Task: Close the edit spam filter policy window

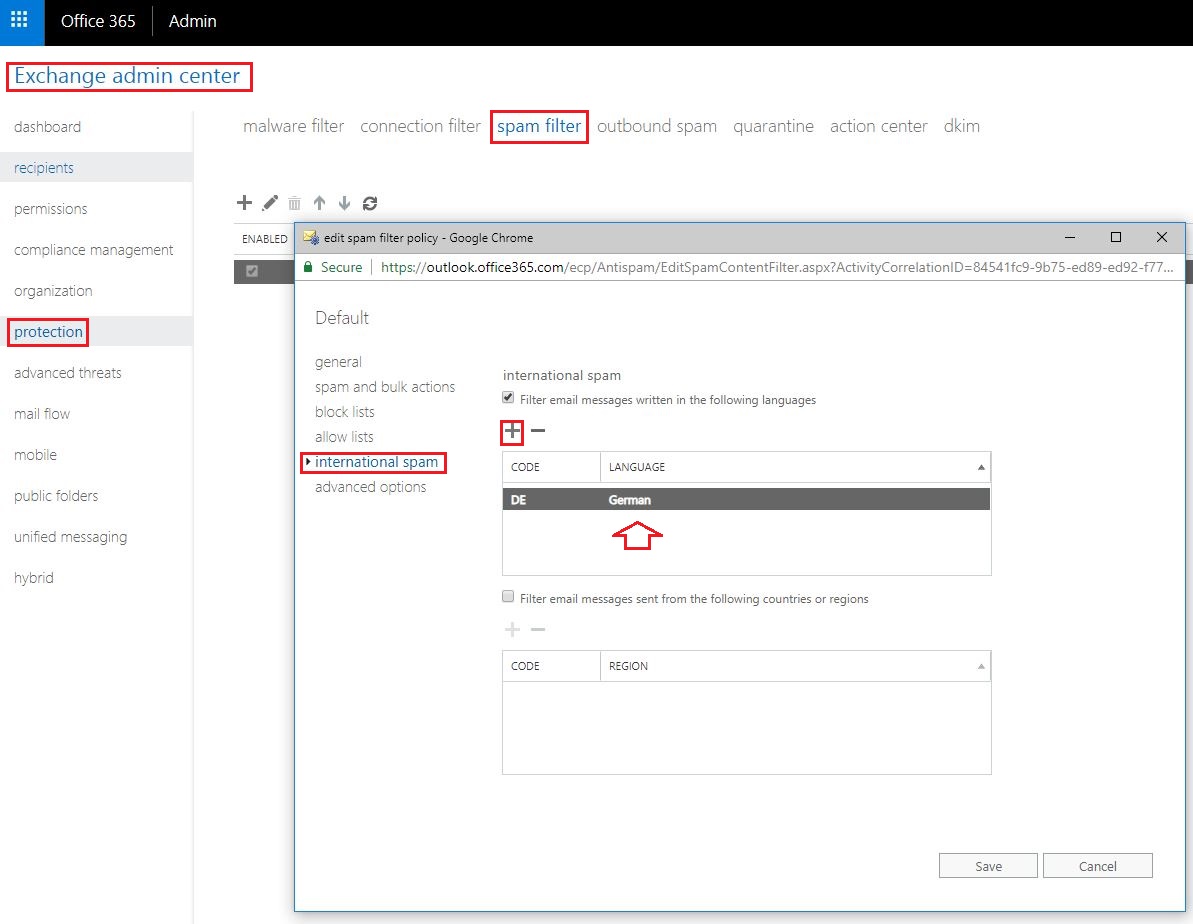Action: click(1162, 237)
